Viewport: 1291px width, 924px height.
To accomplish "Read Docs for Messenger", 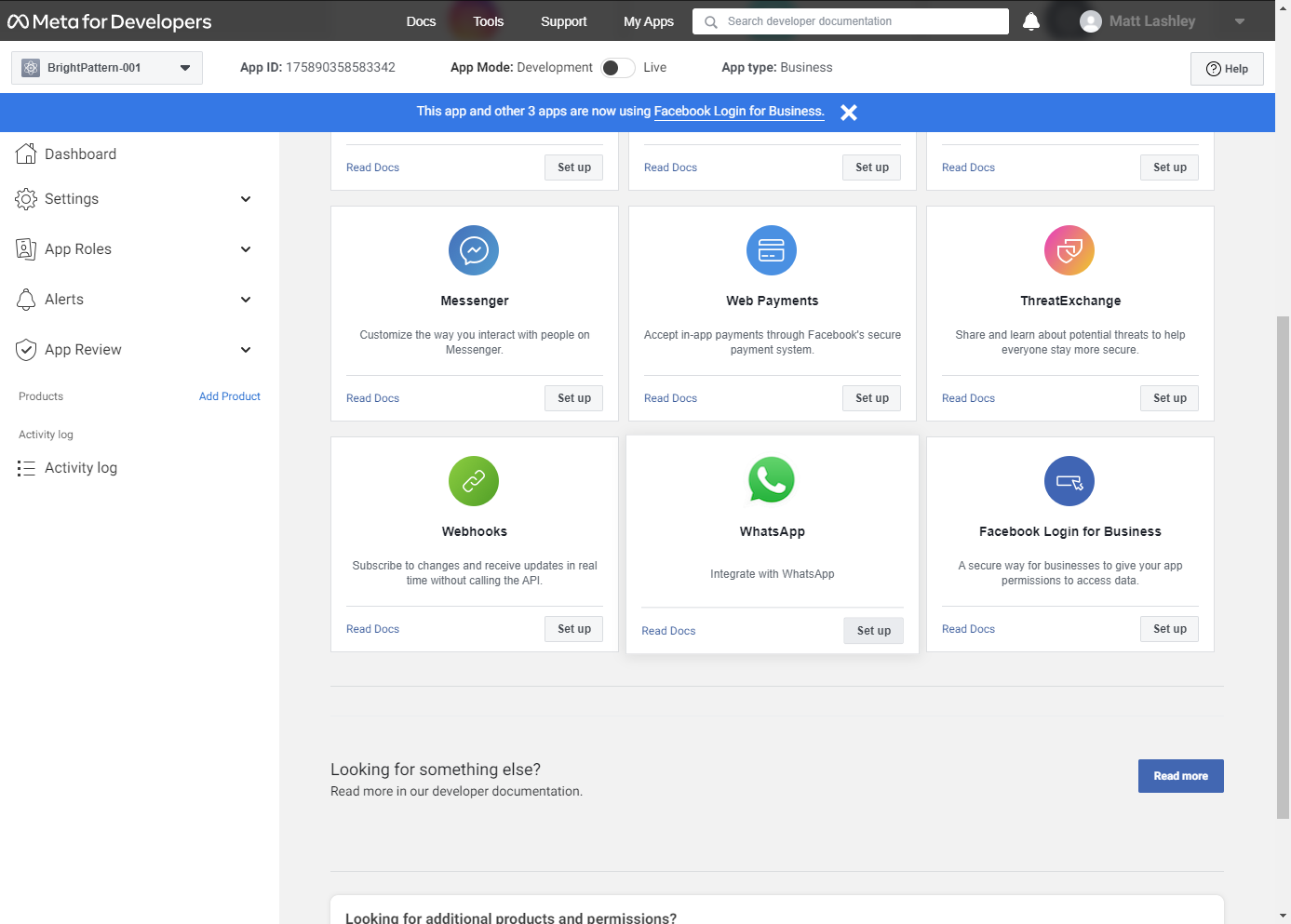I will [x=372, y=398].
